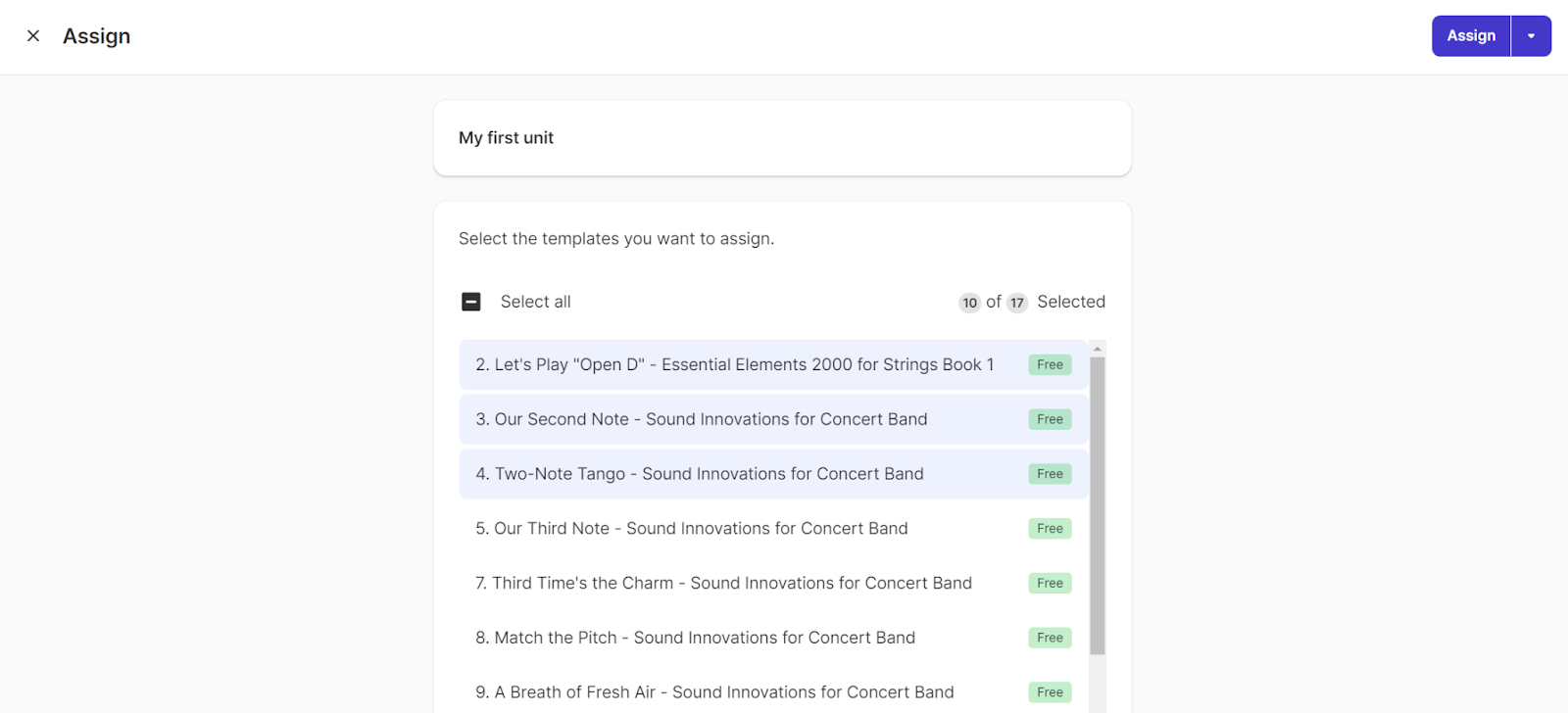Select Third Time's the Charm template
The width and height of the screenshot is (1568, 713).
coord(723,584)
